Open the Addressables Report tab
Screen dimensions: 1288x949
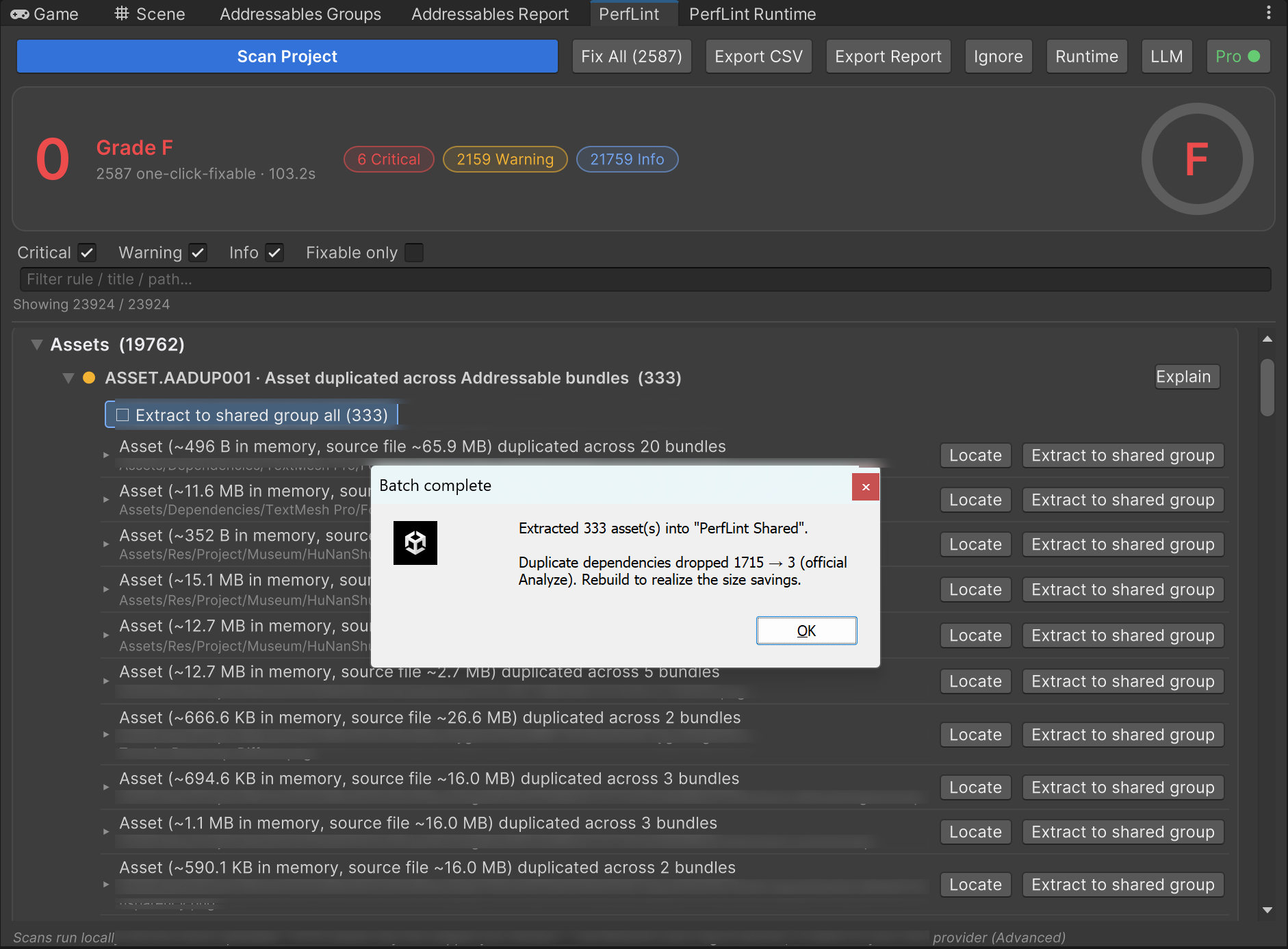pos(490,14)
